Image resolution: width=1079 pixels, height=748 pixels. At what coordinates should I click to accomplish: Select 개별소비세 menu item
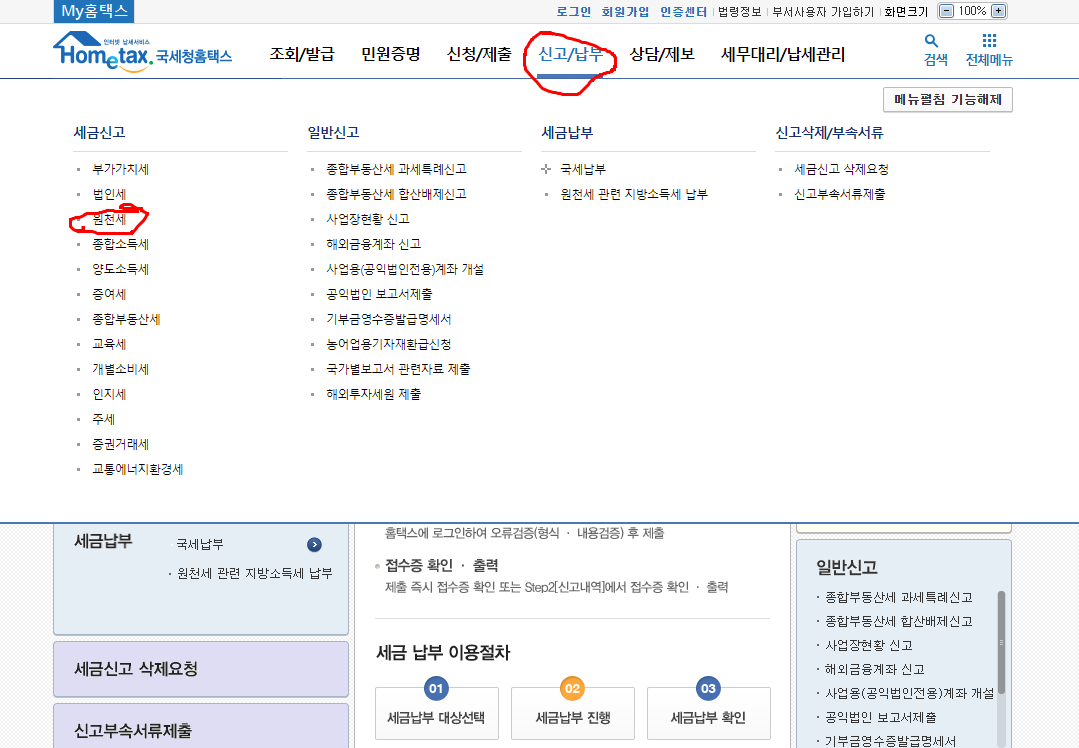[120, 370]
